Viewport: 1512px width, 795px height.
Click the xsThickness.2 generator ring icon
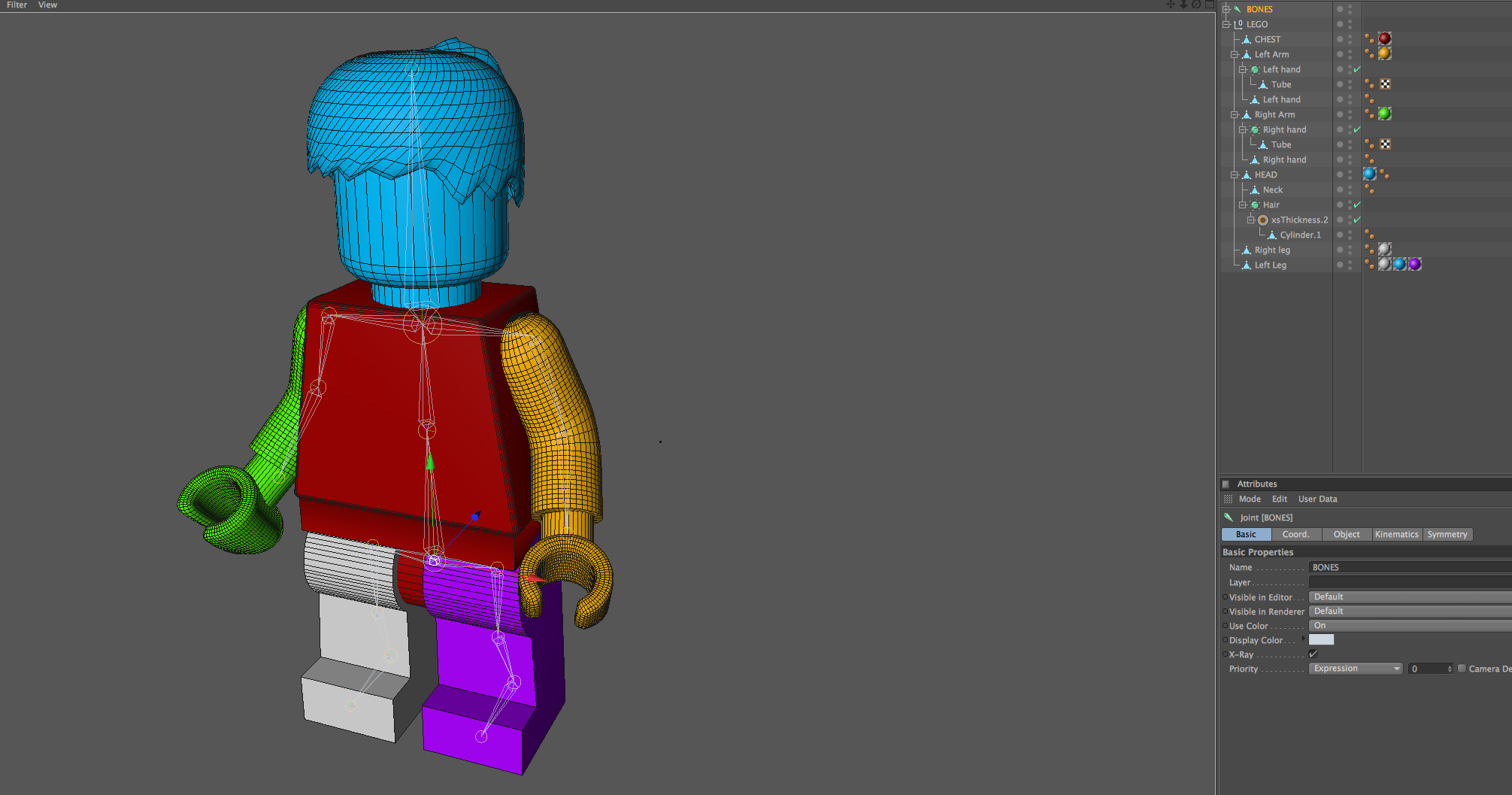pyautogui.click(x=1263, y=220)
